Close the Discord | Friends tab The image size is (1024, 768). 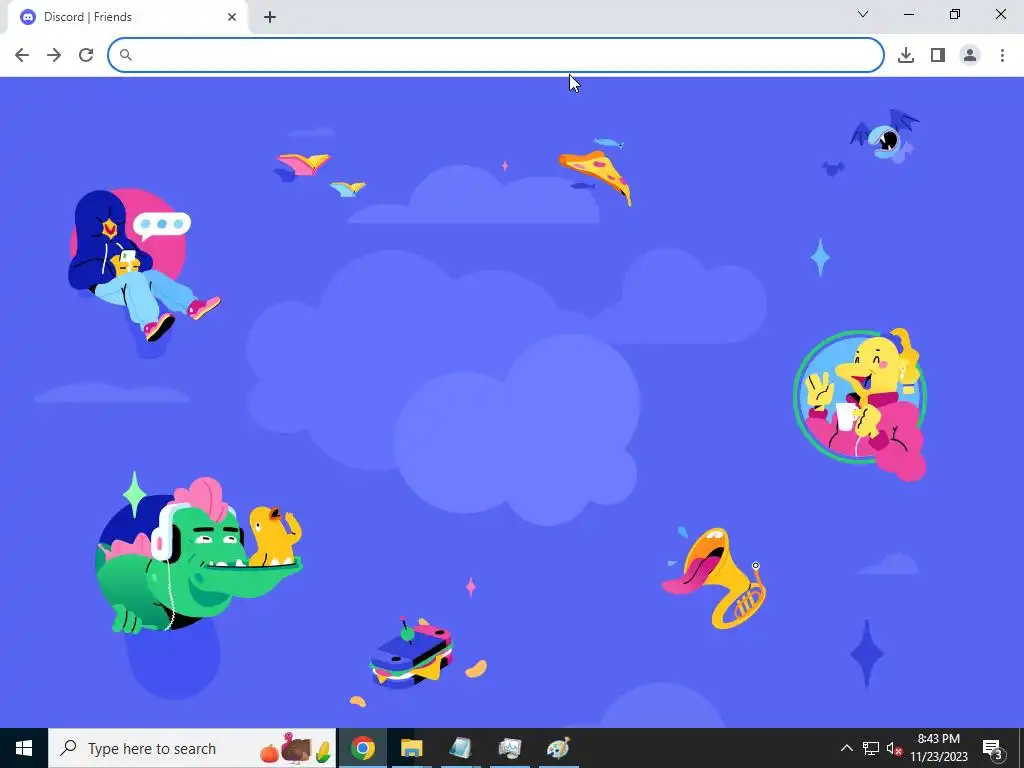click(x=232, y=17)
